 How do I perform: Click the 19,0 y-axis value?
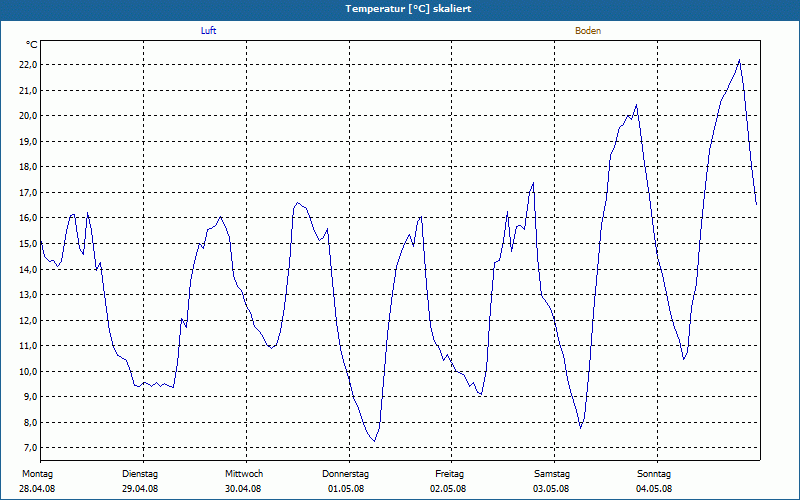click(x=28, y=141)
